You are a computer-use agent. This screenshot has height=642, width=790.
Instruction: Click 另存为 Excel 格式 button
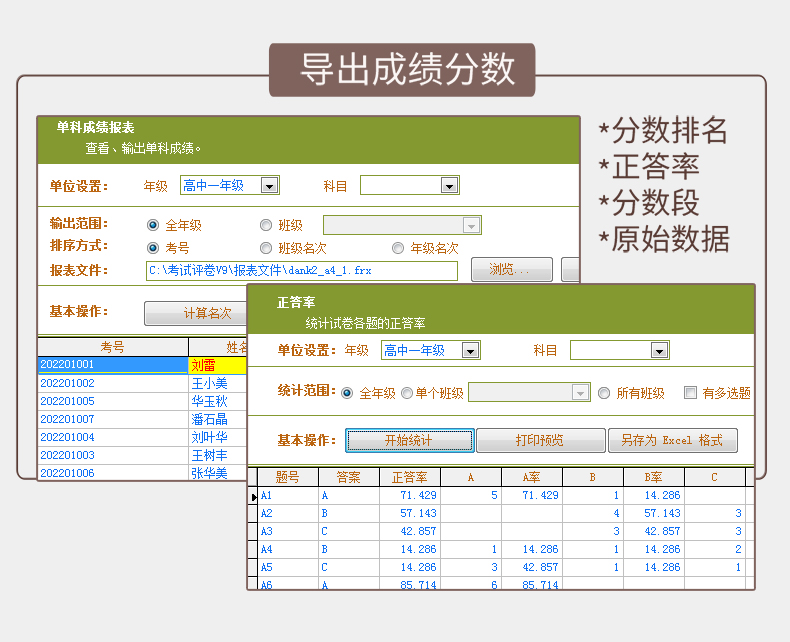(672, 440)
